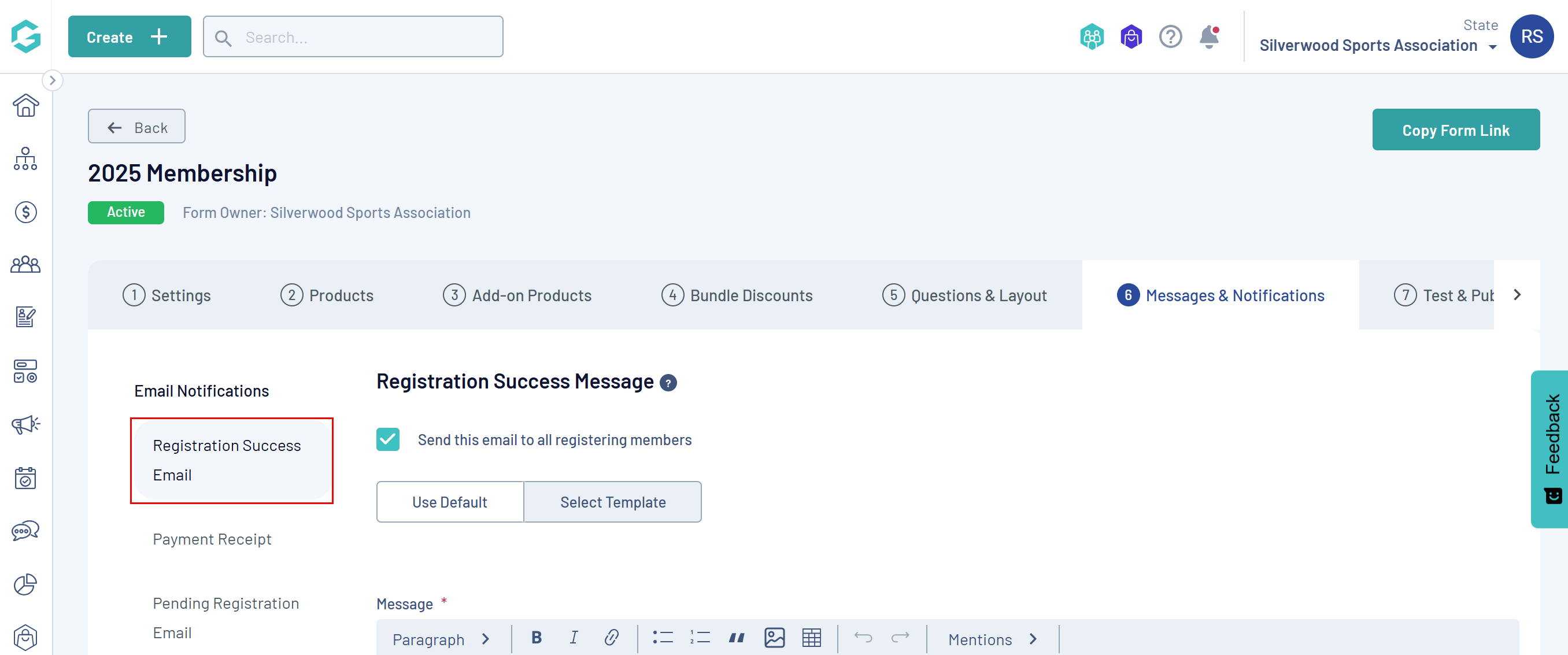Switch to the Questions & Layout tab

[964, 295]
